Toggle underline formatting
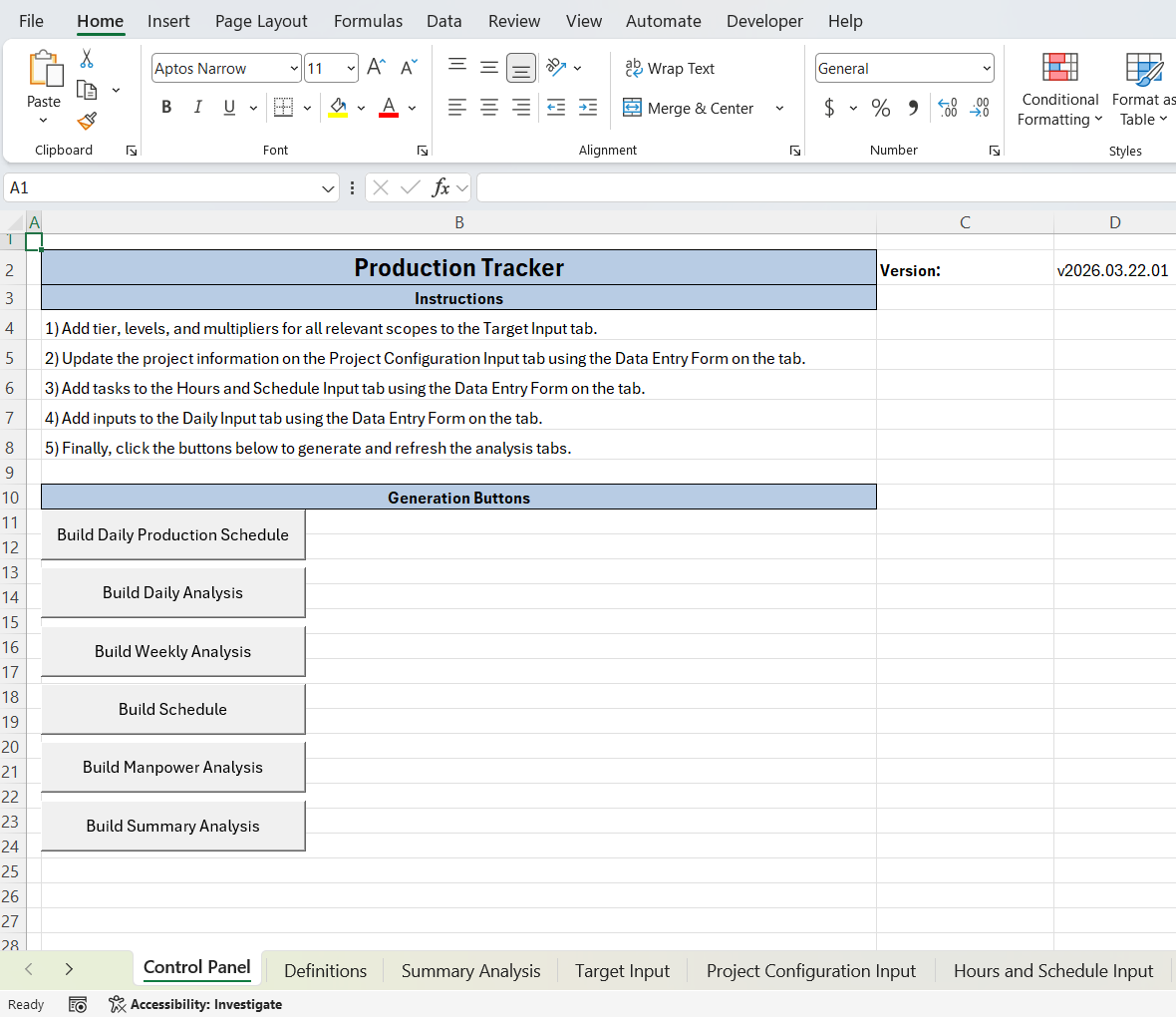Image resolution: width=1176 pixels, height=1017 pixels. (228, 107)
